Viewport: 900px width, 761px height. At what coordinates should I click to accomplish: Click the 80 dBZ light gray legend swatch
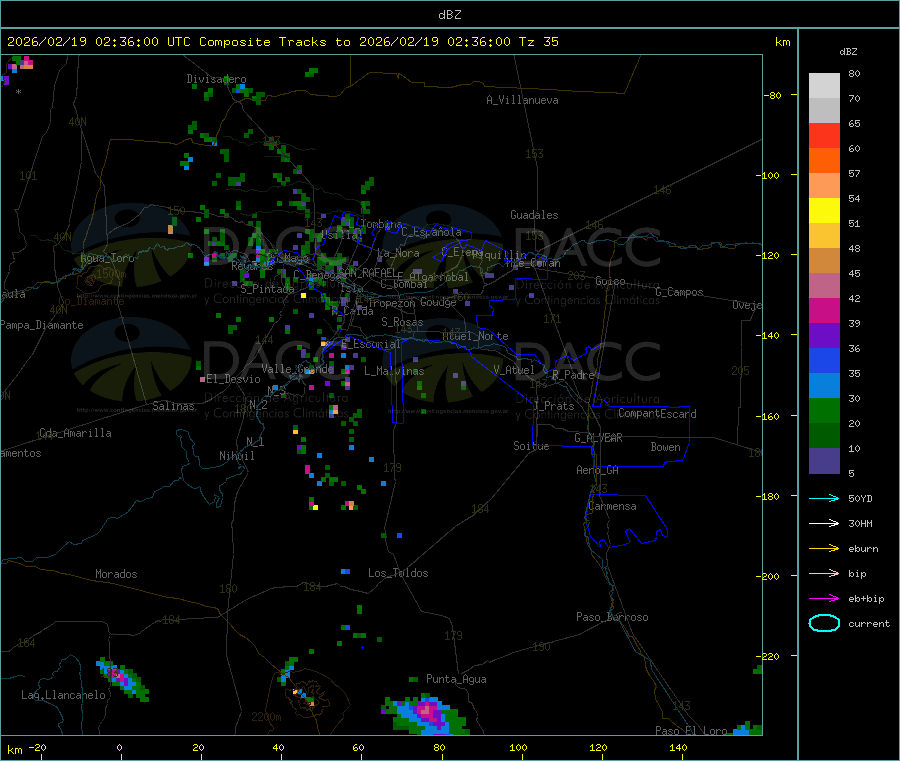pyautogui.click(x=824, y=85)
